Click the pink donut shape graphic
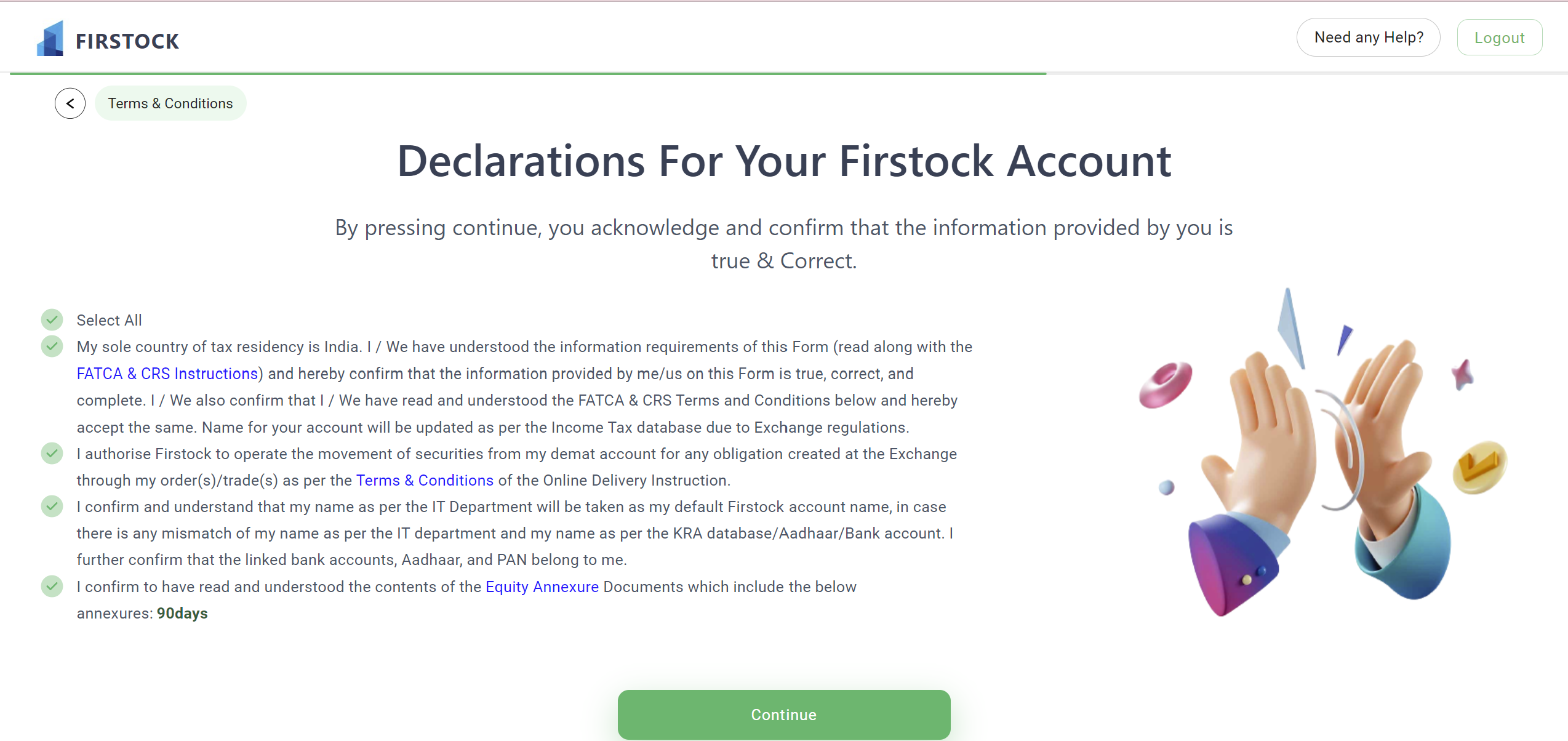Image resolution: width=1568 pixels, height=741 pixels. [1166, 385]
